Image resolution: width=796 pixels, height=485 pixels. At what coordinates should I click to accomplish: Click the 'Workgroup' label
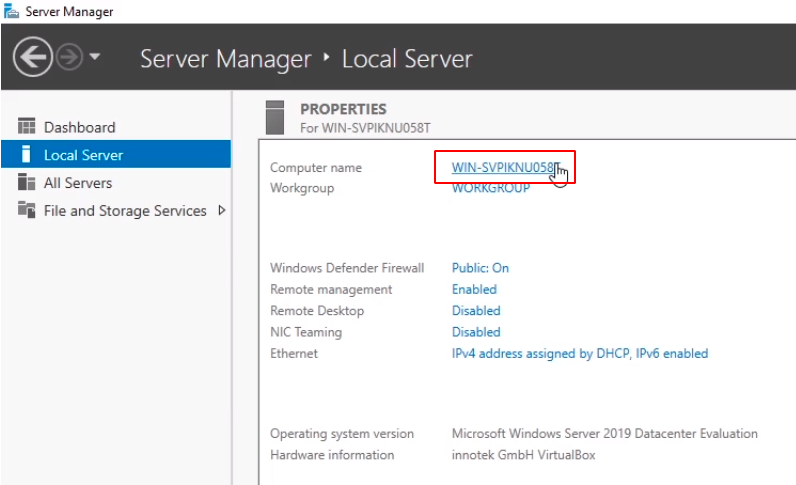(302, 188)
